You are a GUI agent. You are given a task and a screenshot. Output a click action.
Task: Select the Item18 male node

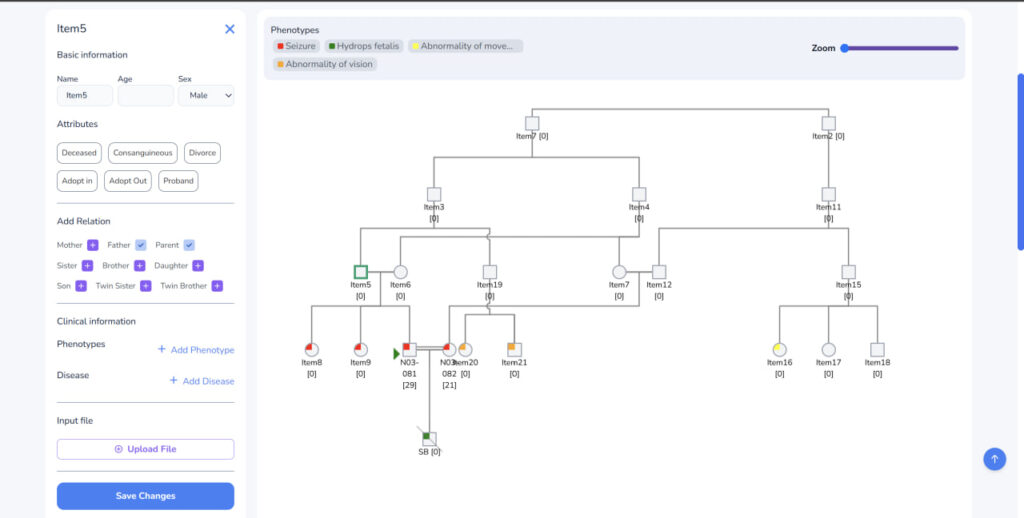877,349
